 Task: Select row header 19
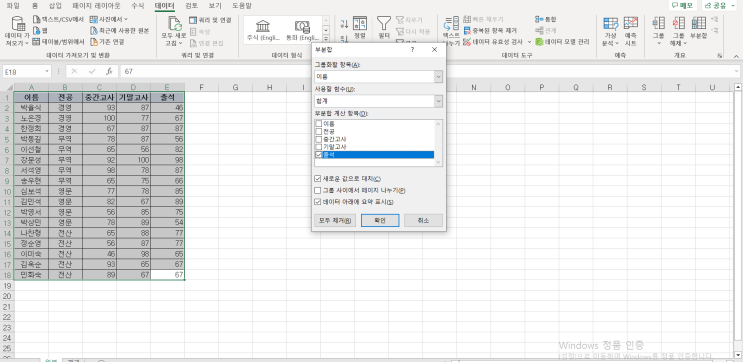point(7,286)
